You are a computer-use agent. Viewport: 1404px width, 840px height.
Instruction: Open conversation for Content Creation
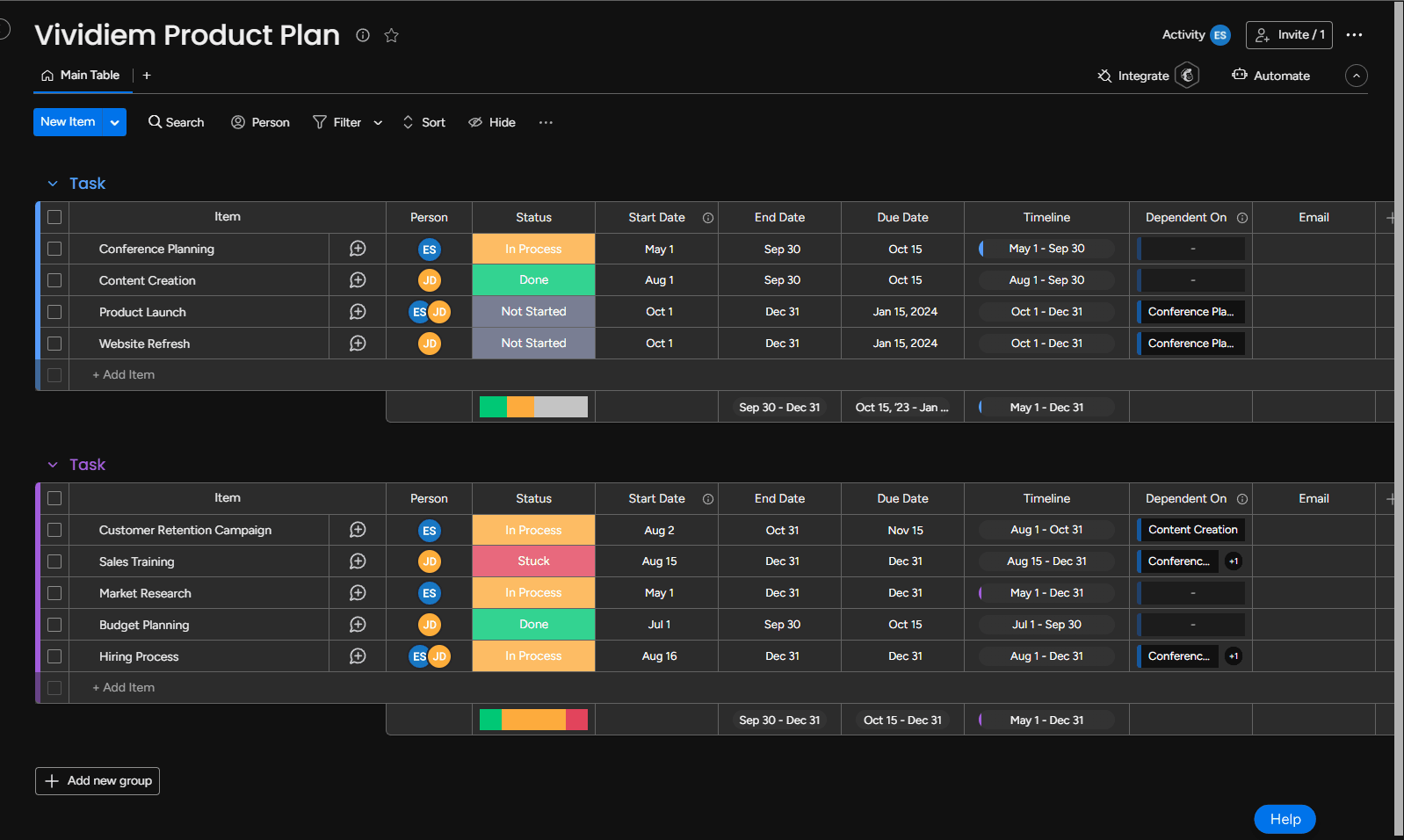tap(358, 280)
